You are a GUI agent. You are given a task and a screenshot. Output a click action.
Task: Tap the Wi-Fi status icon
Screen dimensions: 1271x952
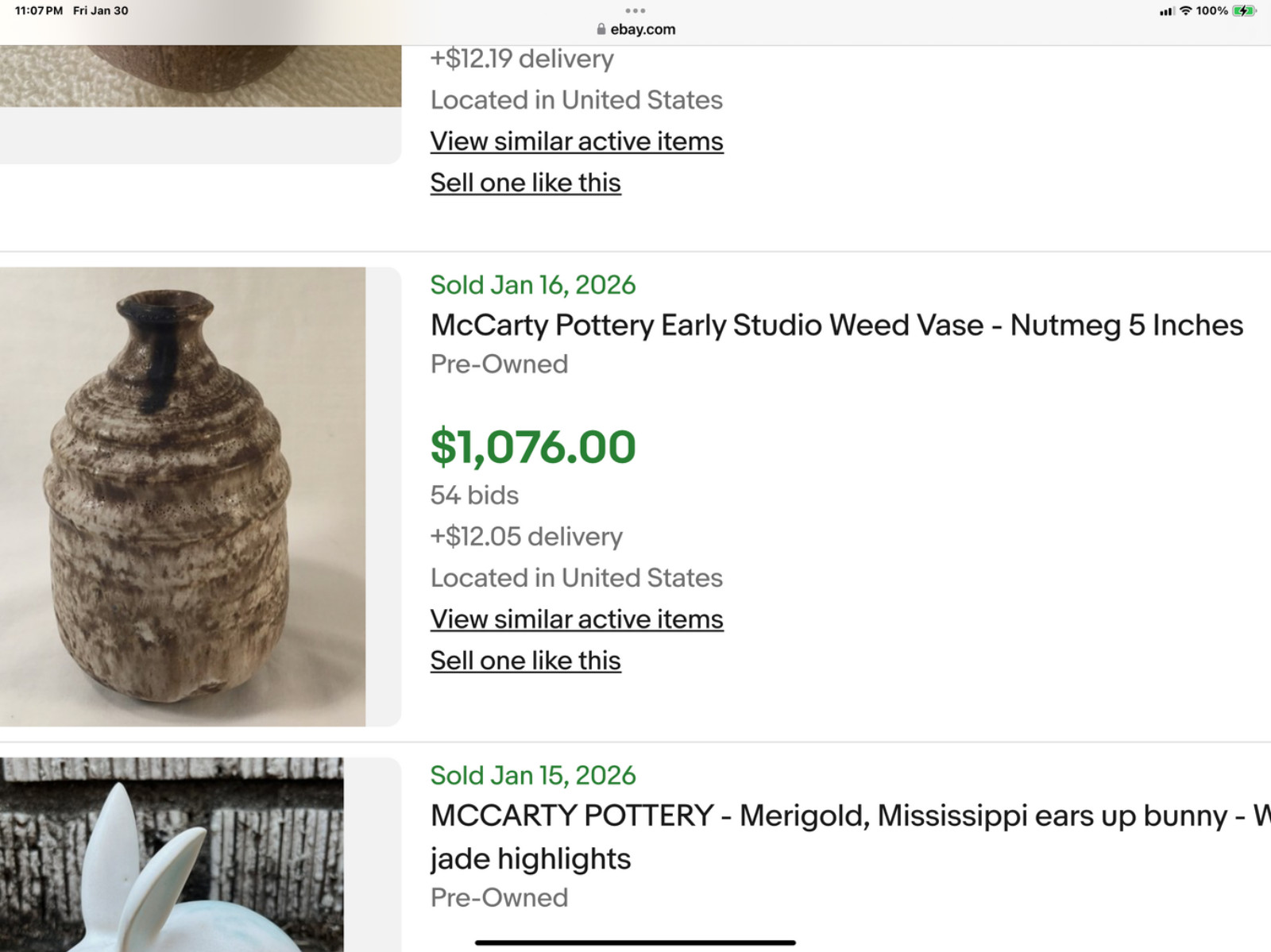(1185, 10)
